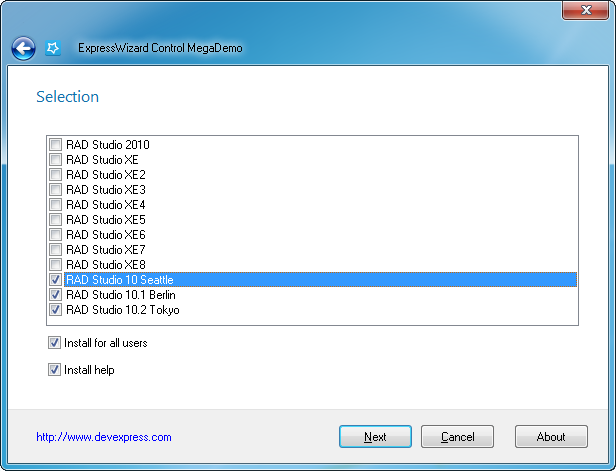
Task: Check the RAD Studio XE4 checkbox
Action: tap(55, 205)
